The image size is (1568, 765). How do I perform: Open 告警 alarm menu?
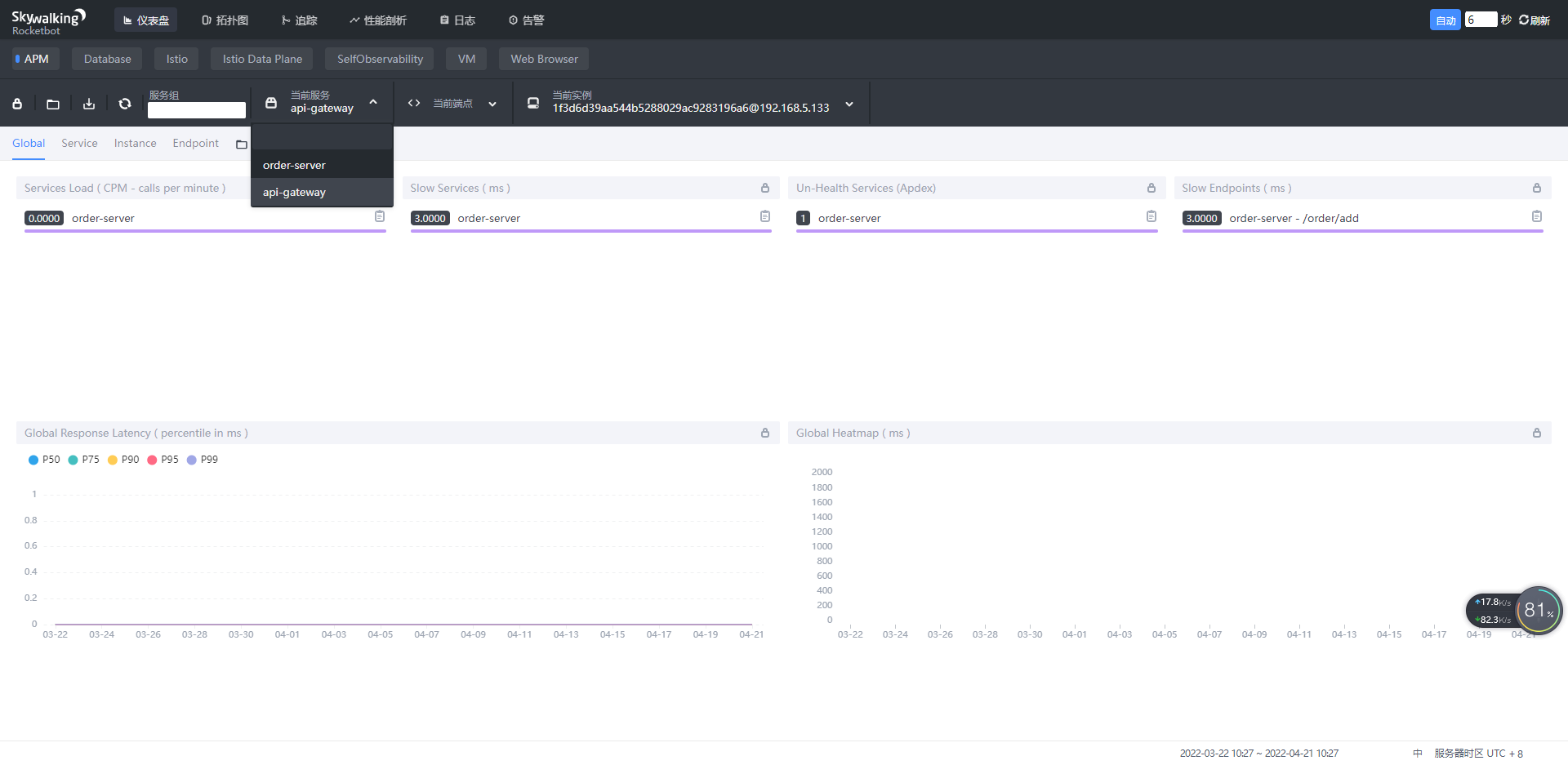[526, 20]
